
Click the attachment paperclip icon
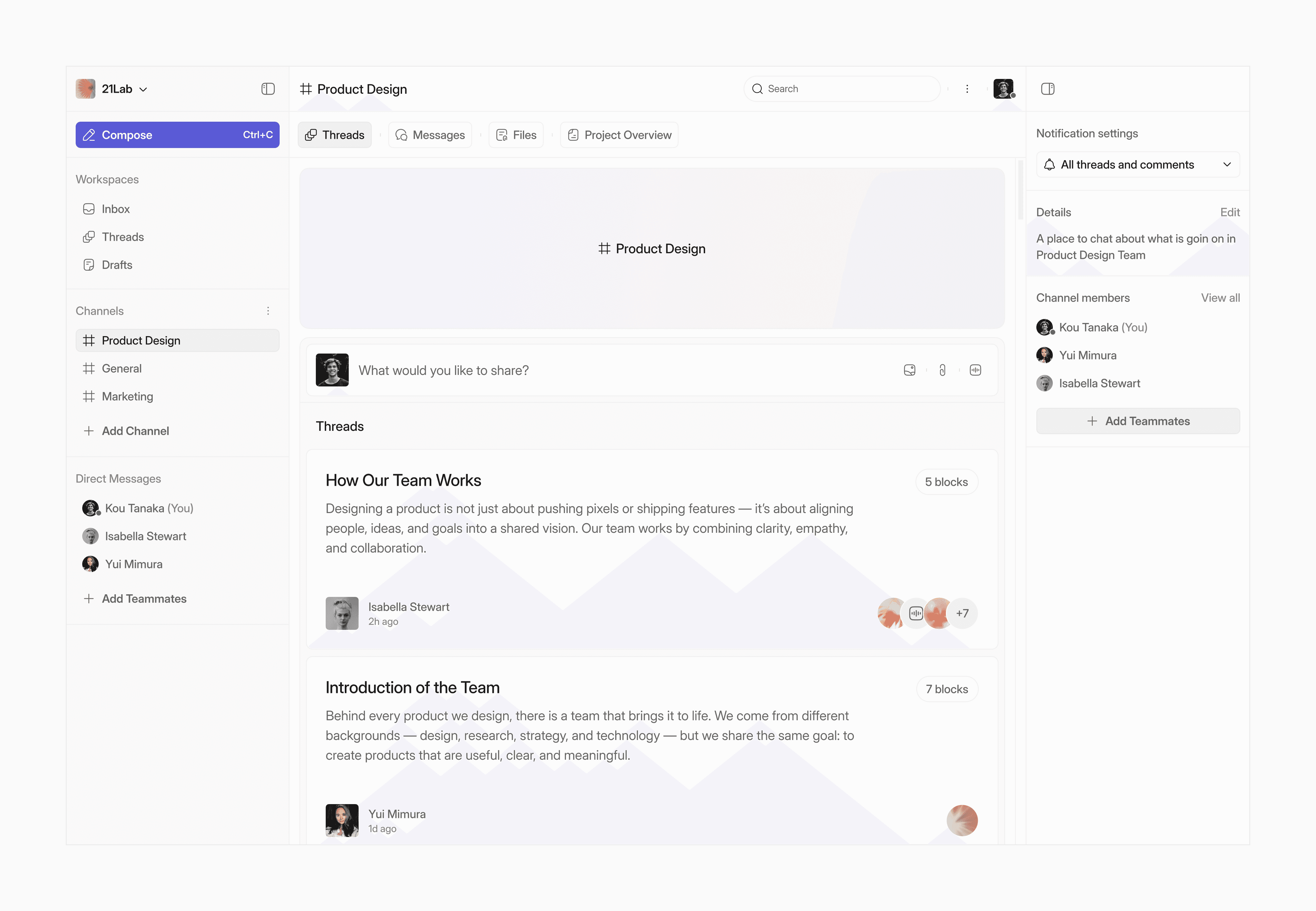[x=942, y=370]
